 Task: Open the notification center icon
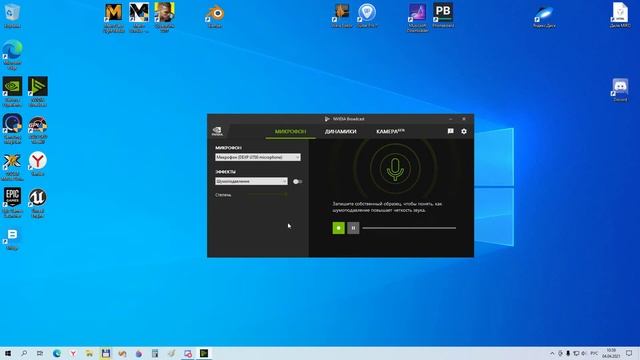point(629,353)
